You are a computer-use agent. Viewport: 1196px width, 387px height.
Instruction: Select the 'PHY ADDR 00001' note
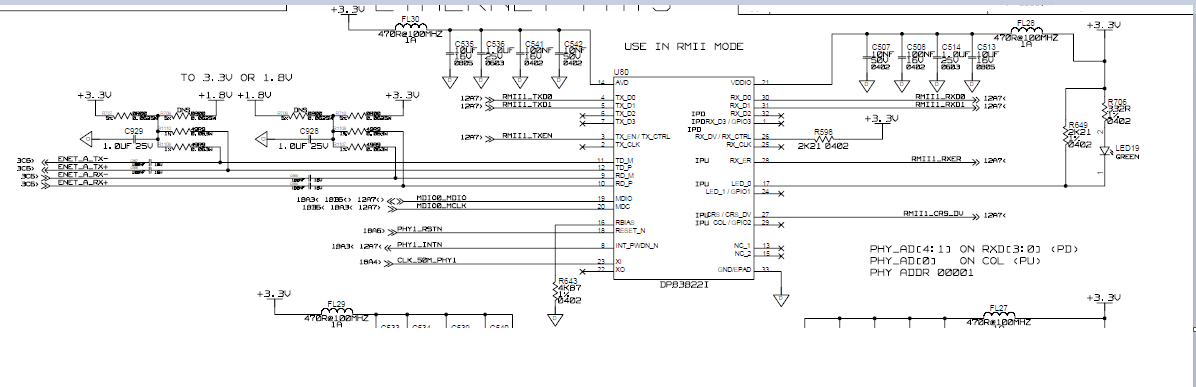(x=921, y=273)
